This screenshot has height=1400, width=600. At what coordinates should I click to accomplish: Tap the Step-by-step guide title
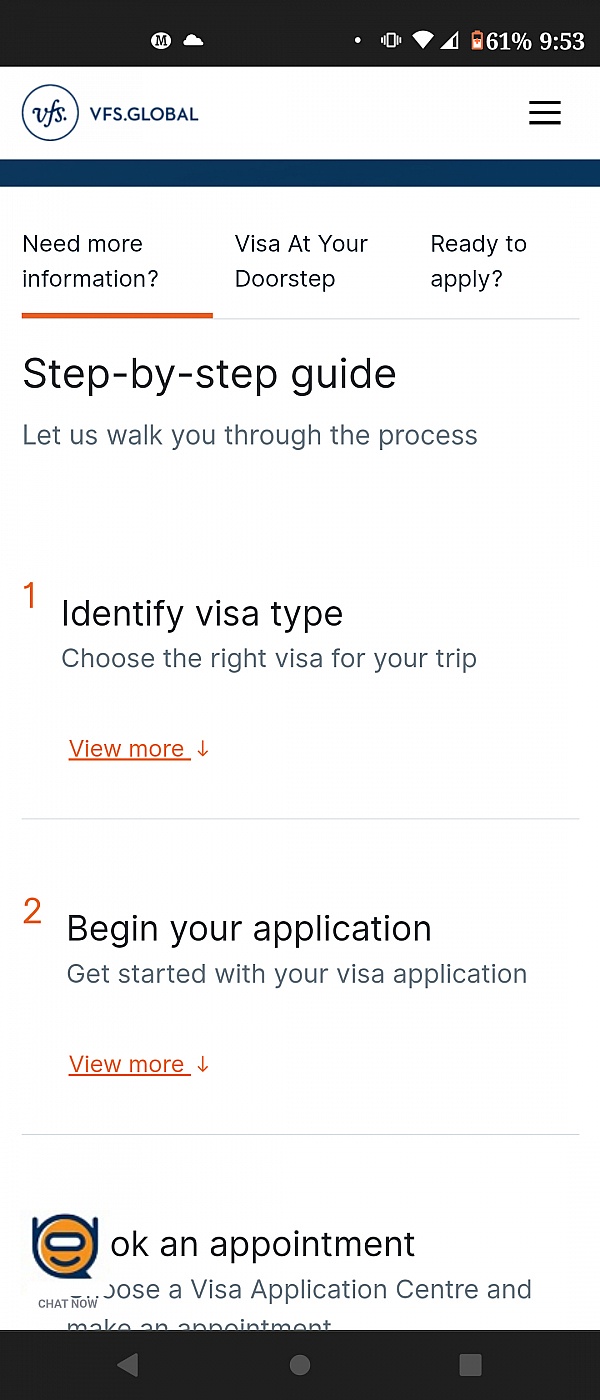click(x=209, y=374)
